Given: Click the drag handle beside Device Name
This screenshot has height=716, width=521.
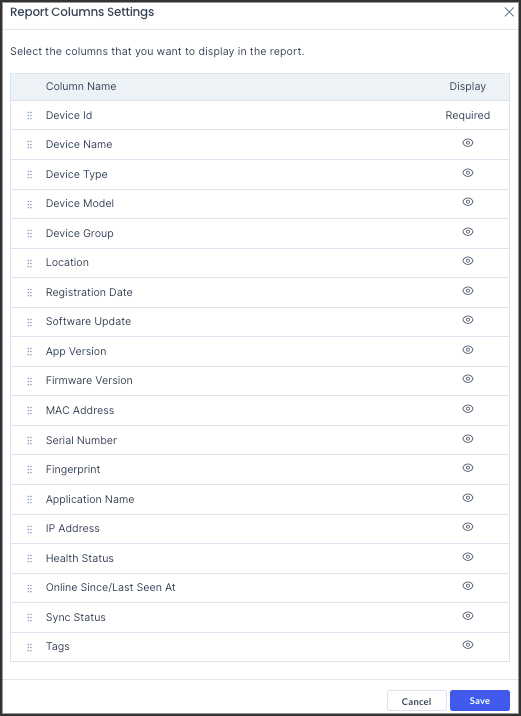Looking at the screenshot, I should click(30, 145).
